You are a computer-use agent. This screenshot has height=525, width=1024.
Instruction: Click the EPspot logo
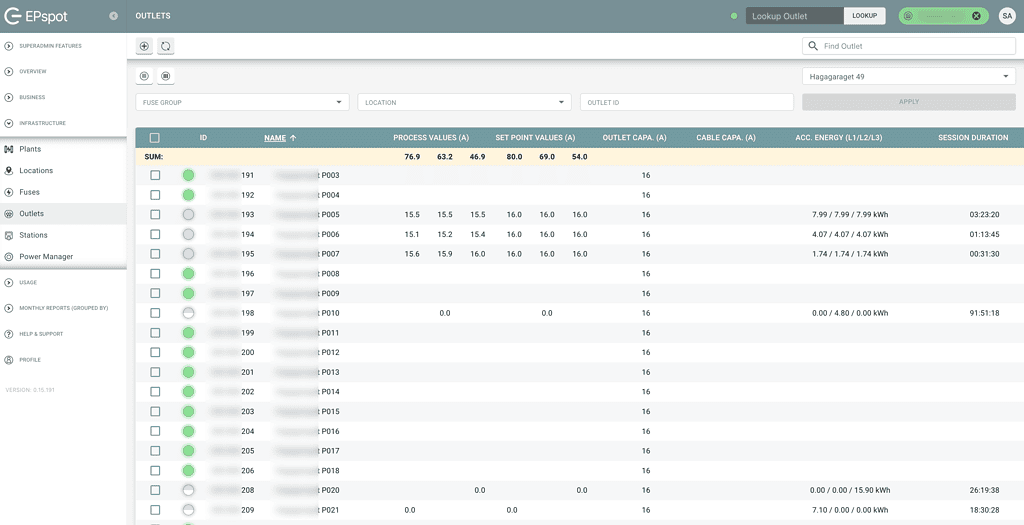pos(36,16)
